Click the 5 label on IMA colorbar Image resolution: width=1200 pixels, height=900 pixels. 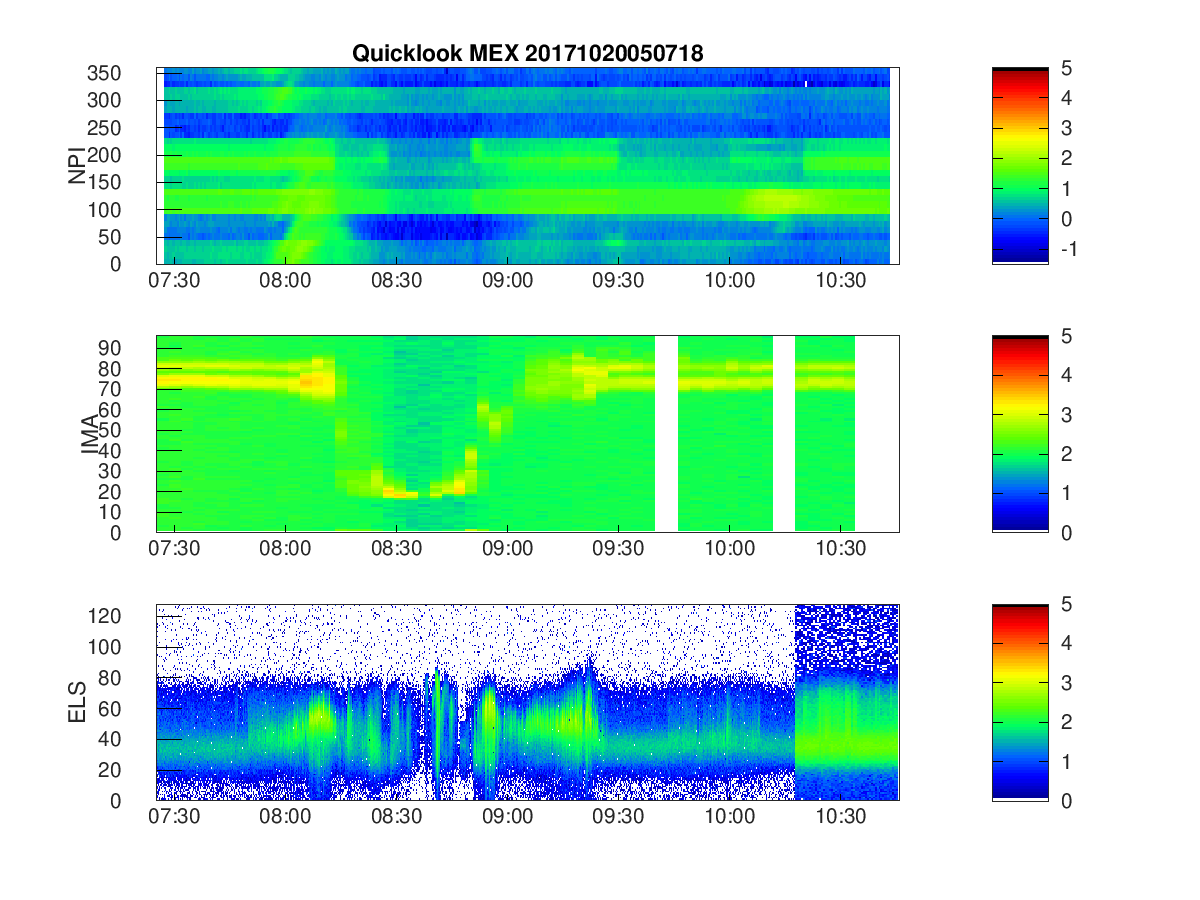click(1068, 337)
